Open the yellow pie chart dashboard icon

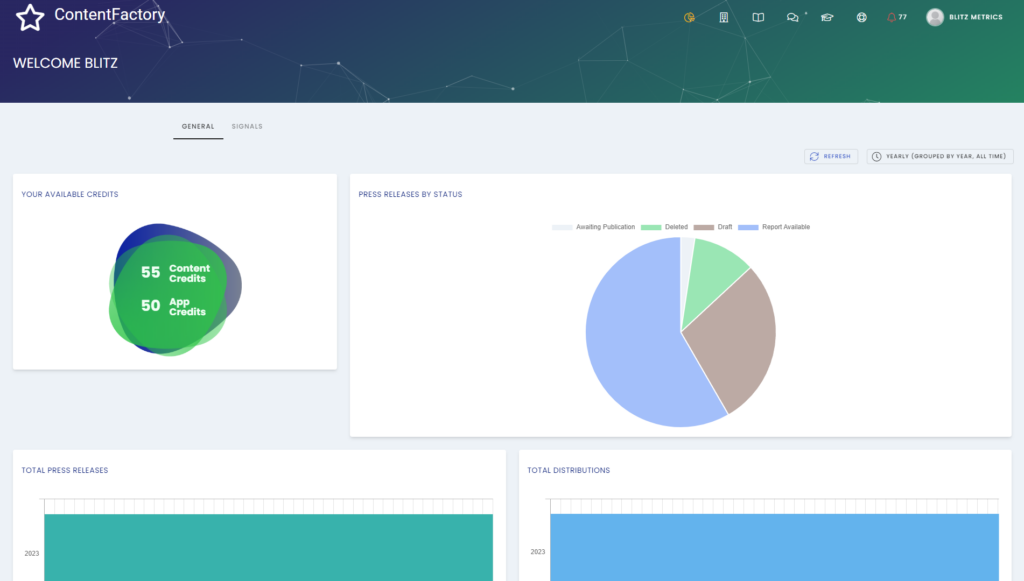coord(689,17)
